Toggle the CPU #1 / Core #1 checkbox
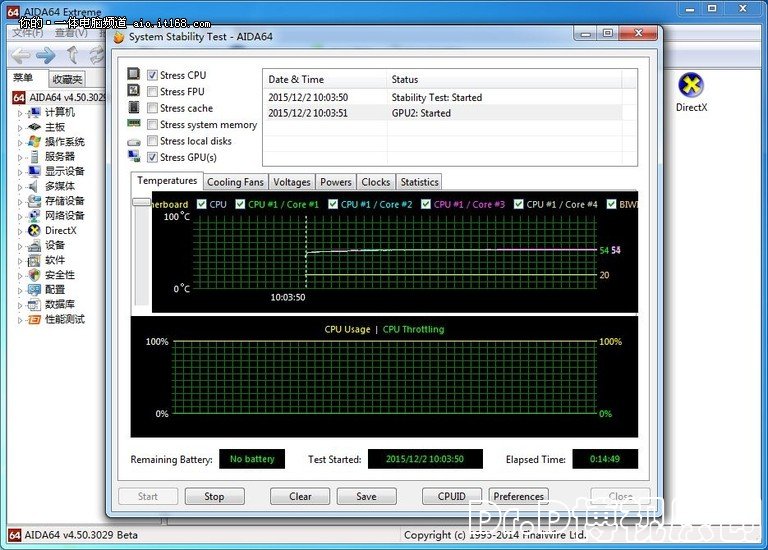The width and height of the screenshot is (768, 550). coord(240,204)
